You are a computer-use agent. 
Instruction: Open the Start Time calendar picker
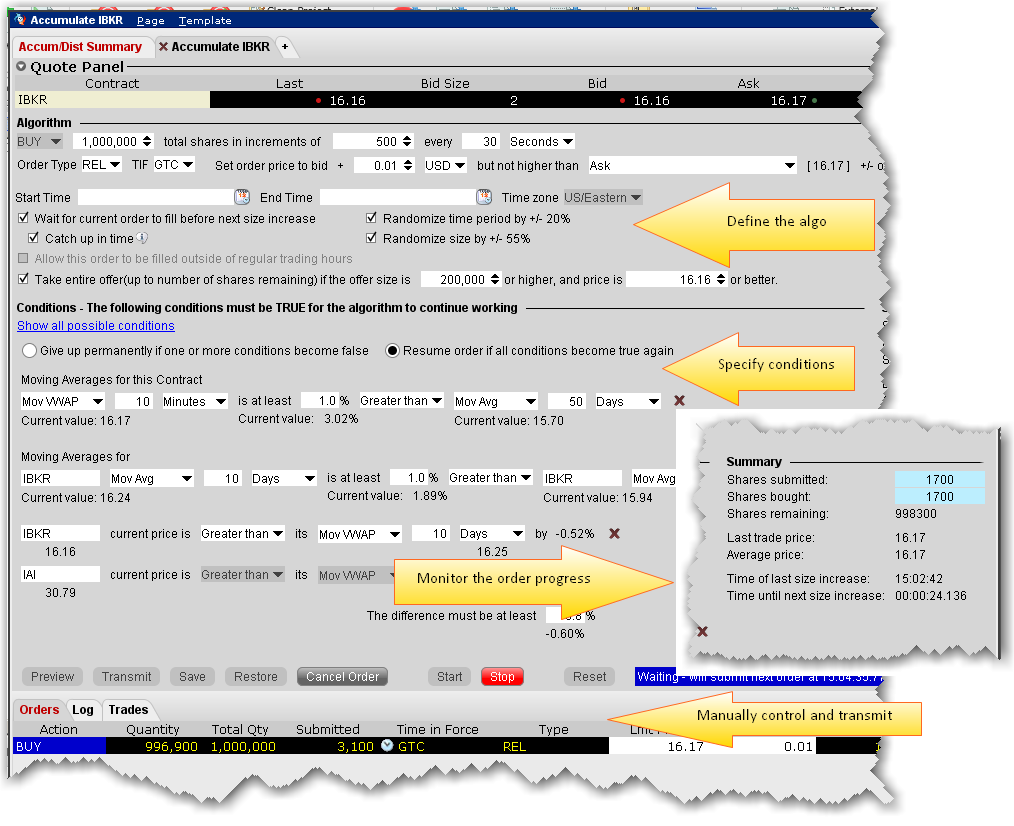tap(241, 197)
